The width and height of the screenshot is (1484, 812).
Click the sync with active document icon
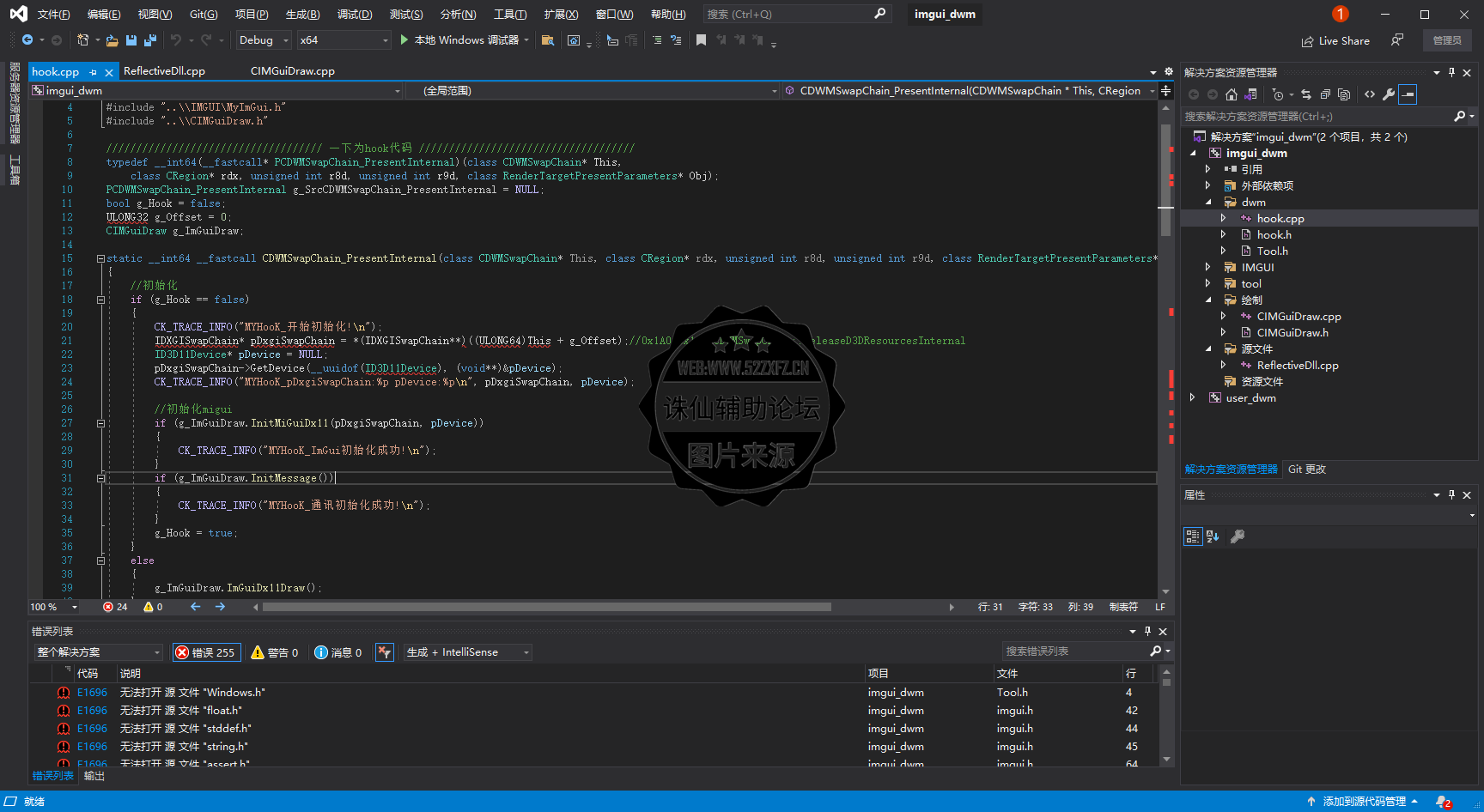pyautogui.click(x=1305, y=94)
